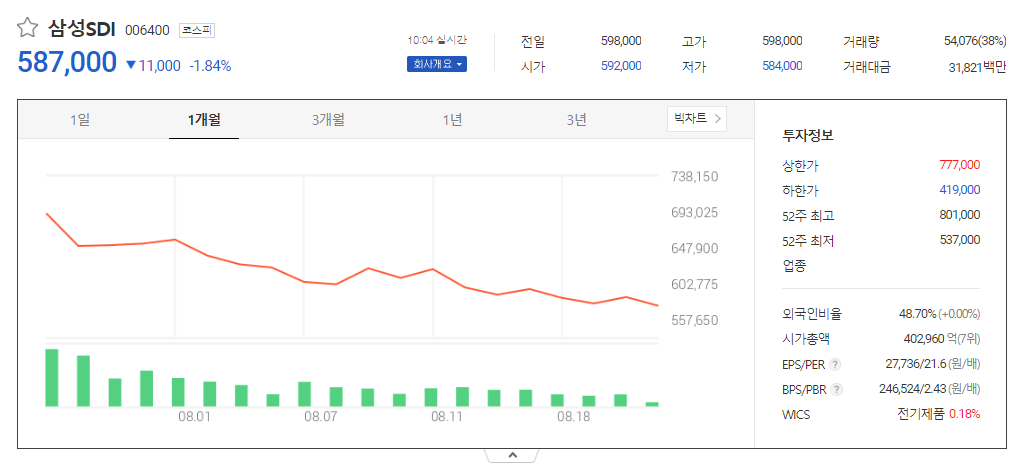The height and width of the screenshot is (472, 1019).
Task: Click the 557,650 y-axis price label
Action: [694, 321]
